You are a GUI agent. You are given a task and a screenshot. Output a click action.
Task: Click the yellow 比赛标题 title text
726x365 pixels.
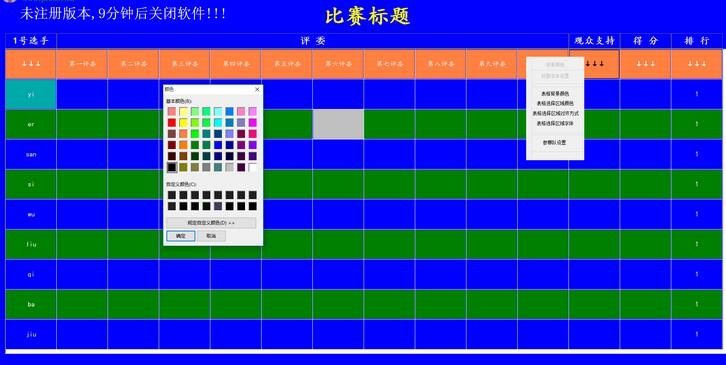click(368, 16)
